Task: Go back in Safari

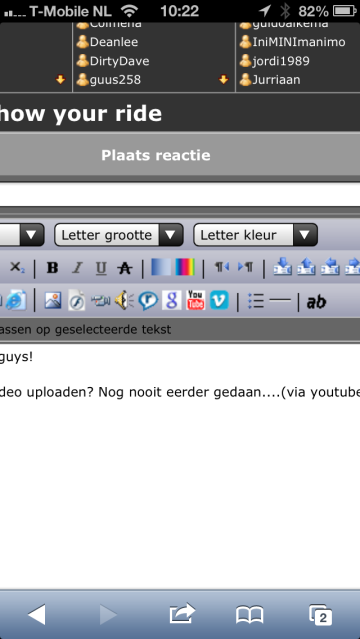Action: 36,614
